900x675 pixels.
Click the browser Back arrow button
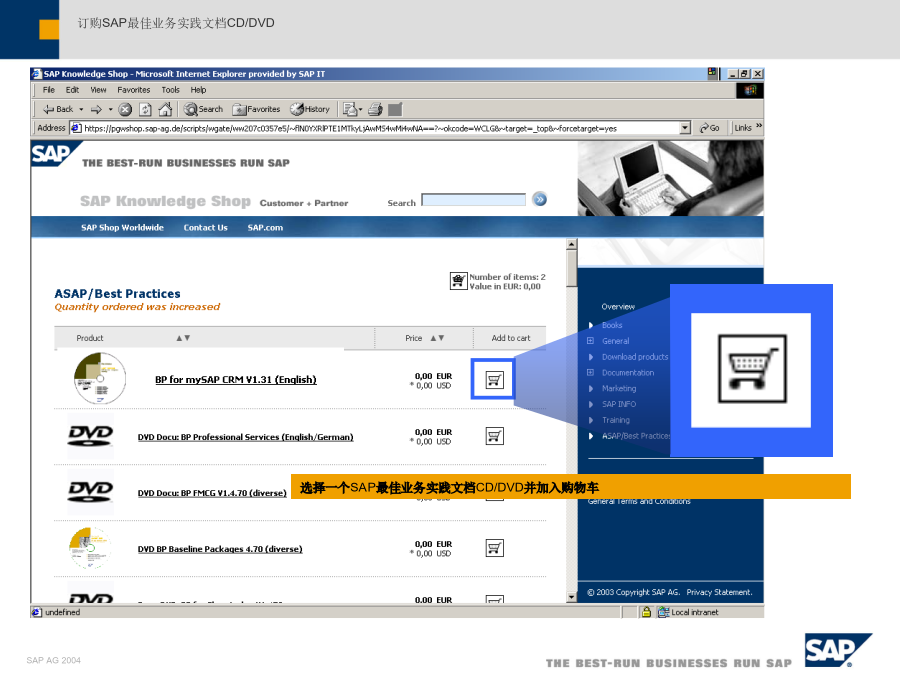[x=58, y=109]
